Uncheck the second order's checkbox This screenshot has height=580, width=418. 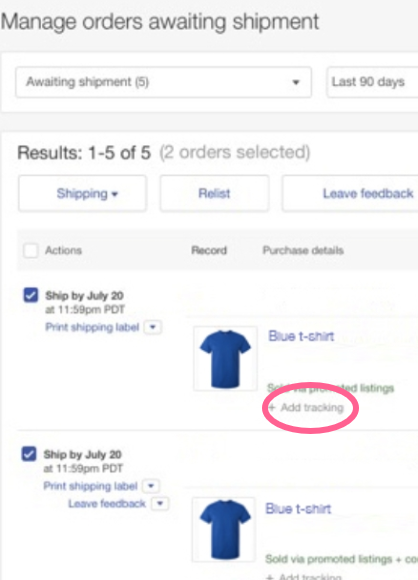(x=29, y=454)
